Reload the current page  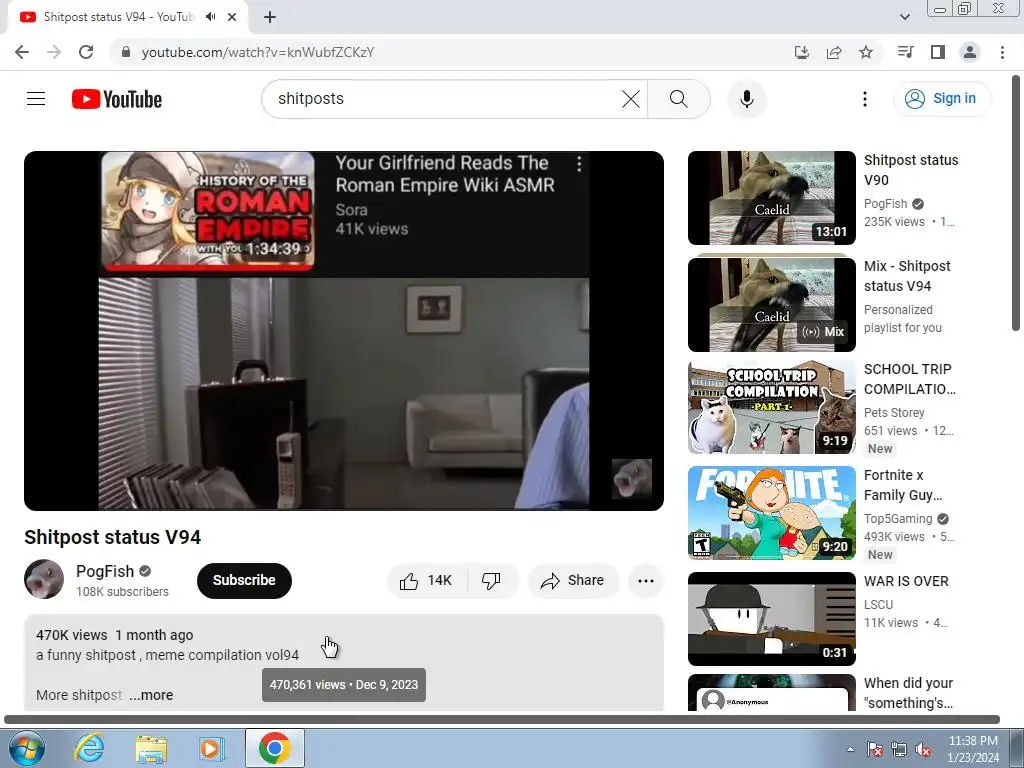pyautogui.click(x=86, y=52)
